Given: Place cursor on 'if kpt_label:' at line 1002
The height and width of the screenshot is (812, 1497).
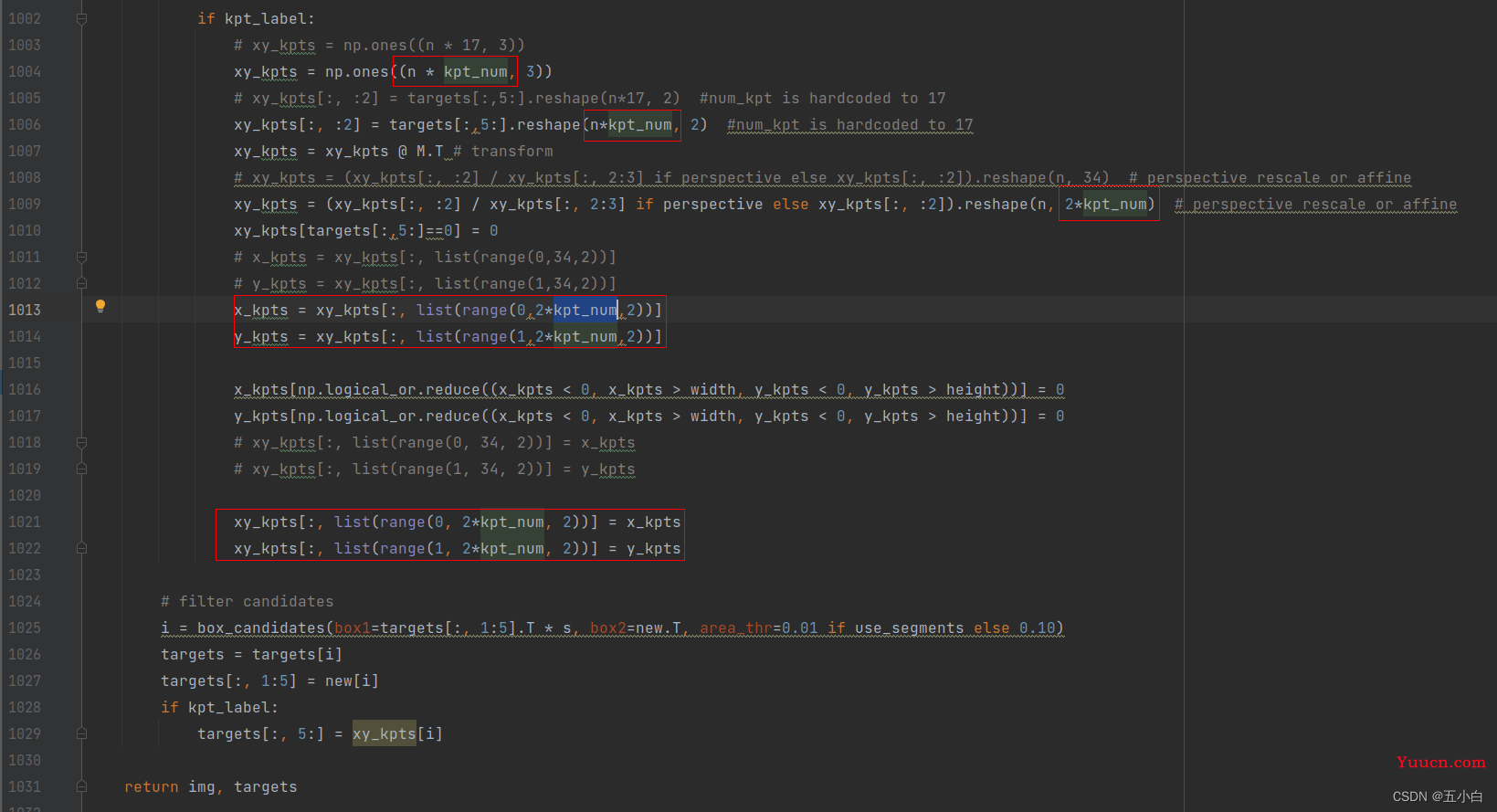Looking at the screenshot, I should 256,18.
